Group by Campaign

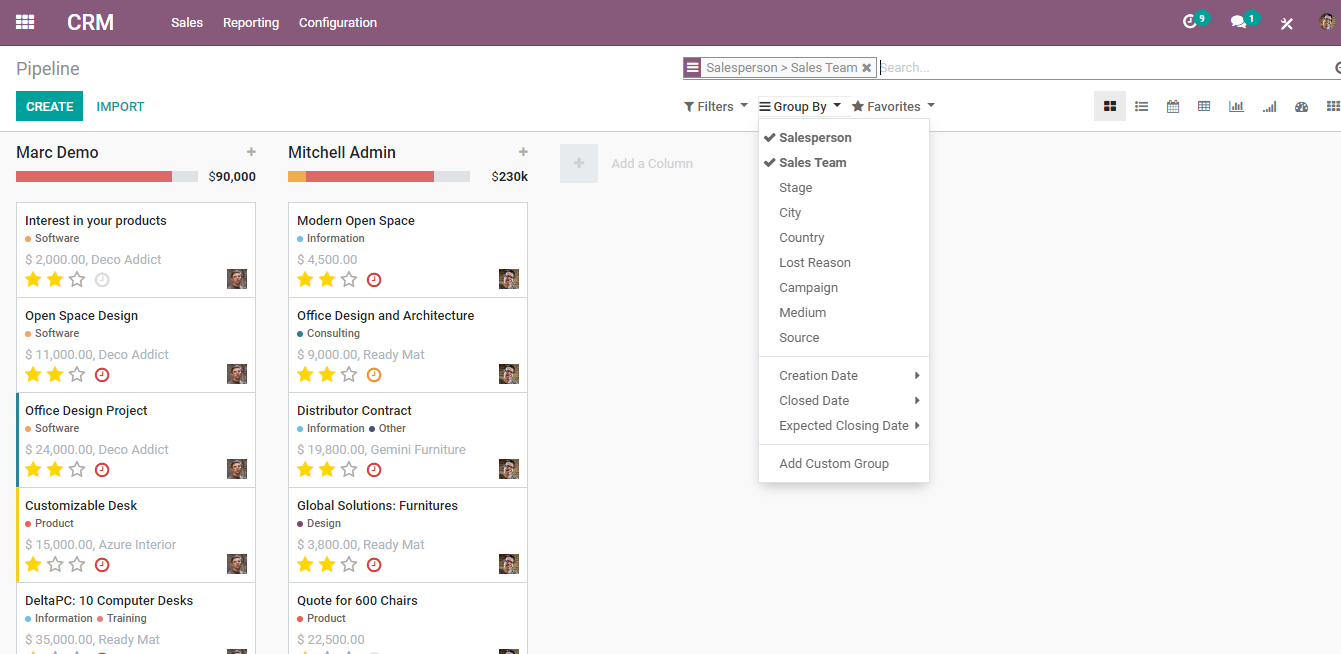tap(844, 288)
